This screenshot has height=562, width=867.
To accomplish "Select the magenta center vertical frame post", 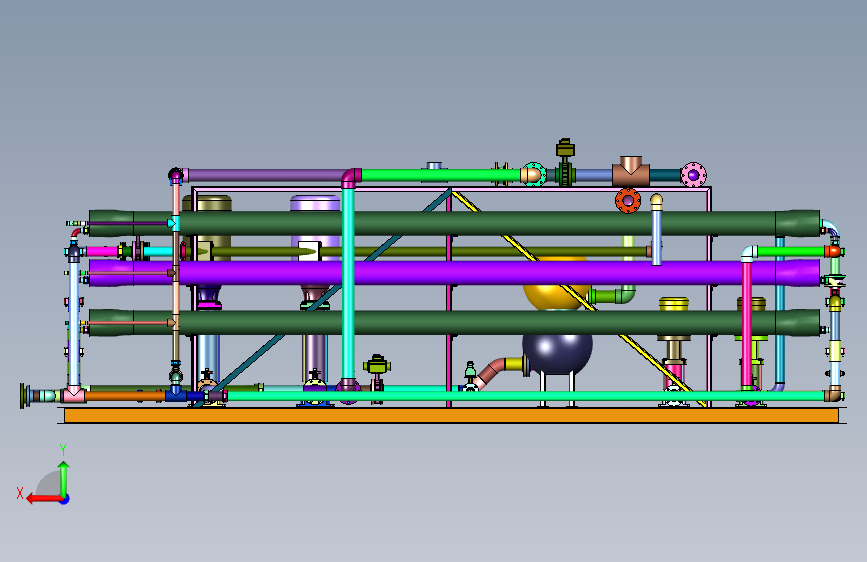I will click(x=448, y=299).
